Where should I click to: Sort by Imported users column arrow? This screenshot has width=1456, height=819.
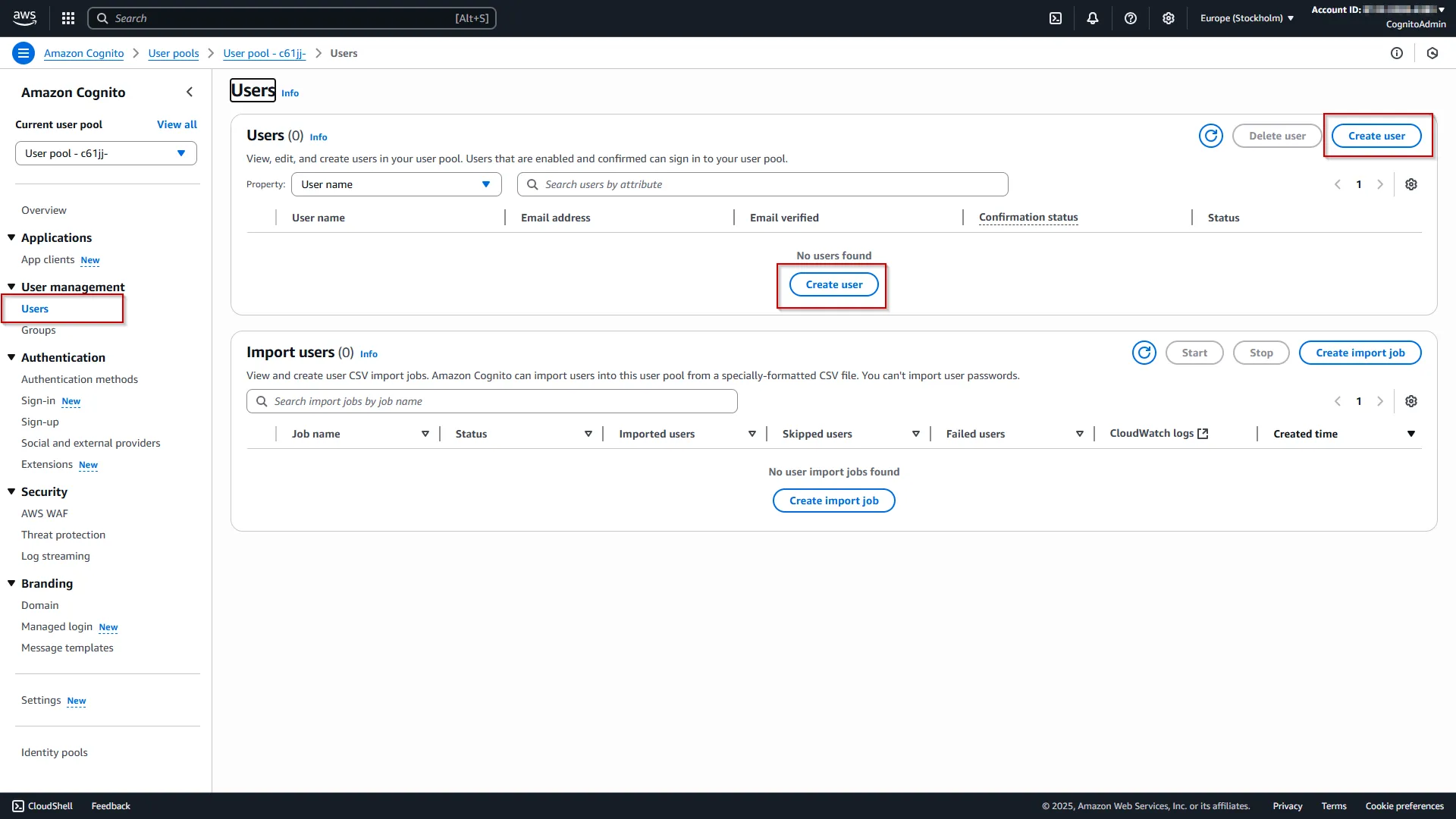point(752,434)
